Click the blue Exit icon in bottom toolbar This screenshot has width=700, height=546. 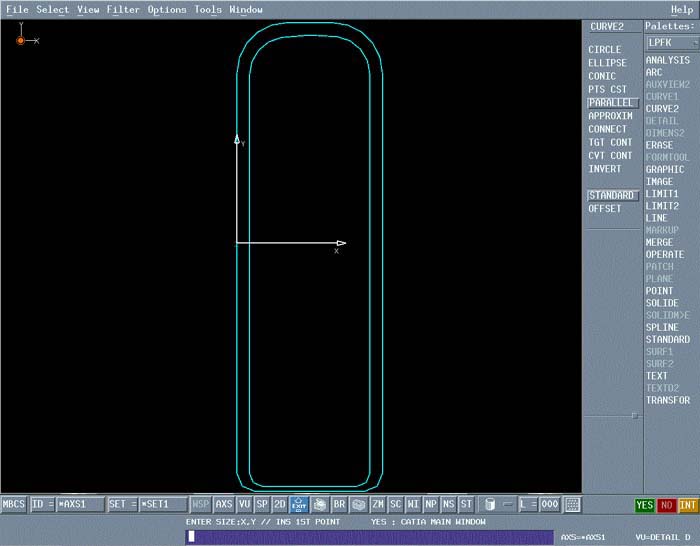click(x=299, y=505)
